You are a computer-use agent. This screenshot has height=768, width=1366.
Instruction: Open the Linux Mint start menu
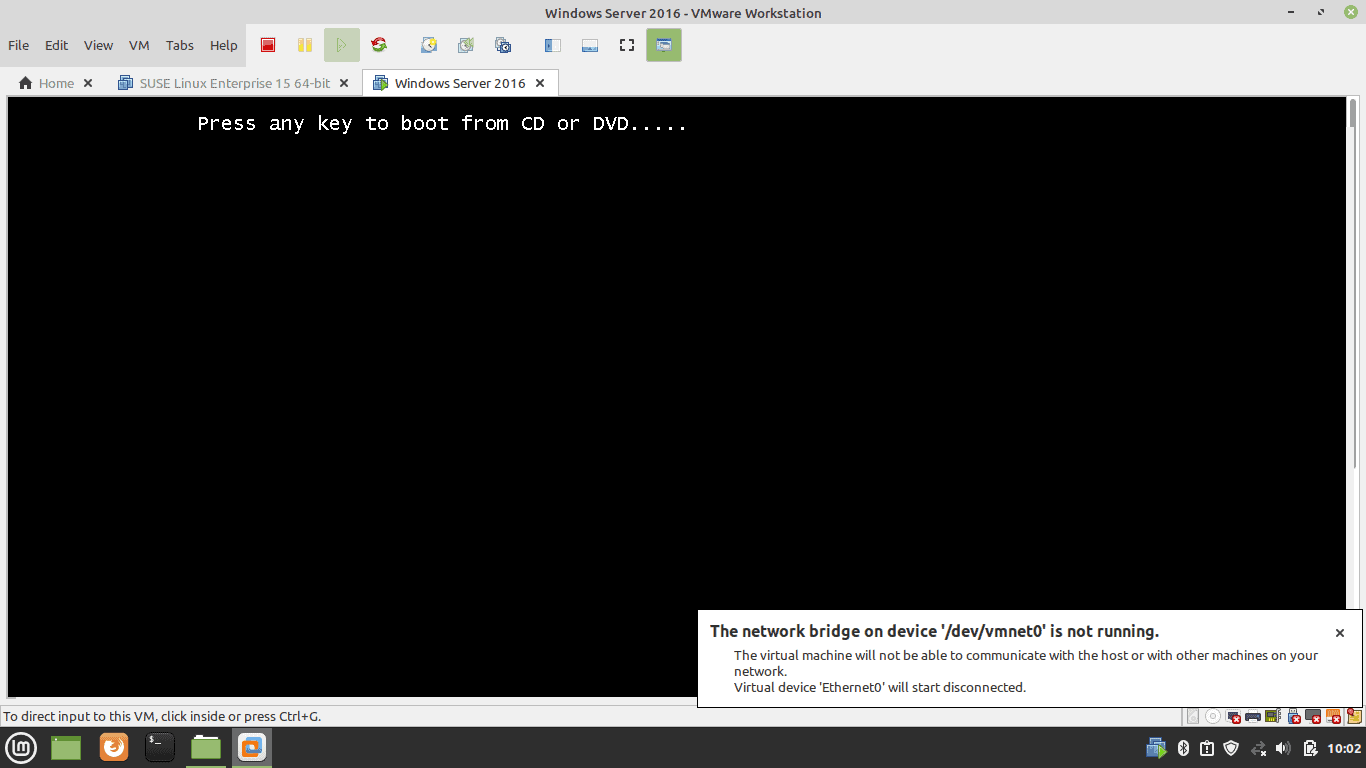22,747
